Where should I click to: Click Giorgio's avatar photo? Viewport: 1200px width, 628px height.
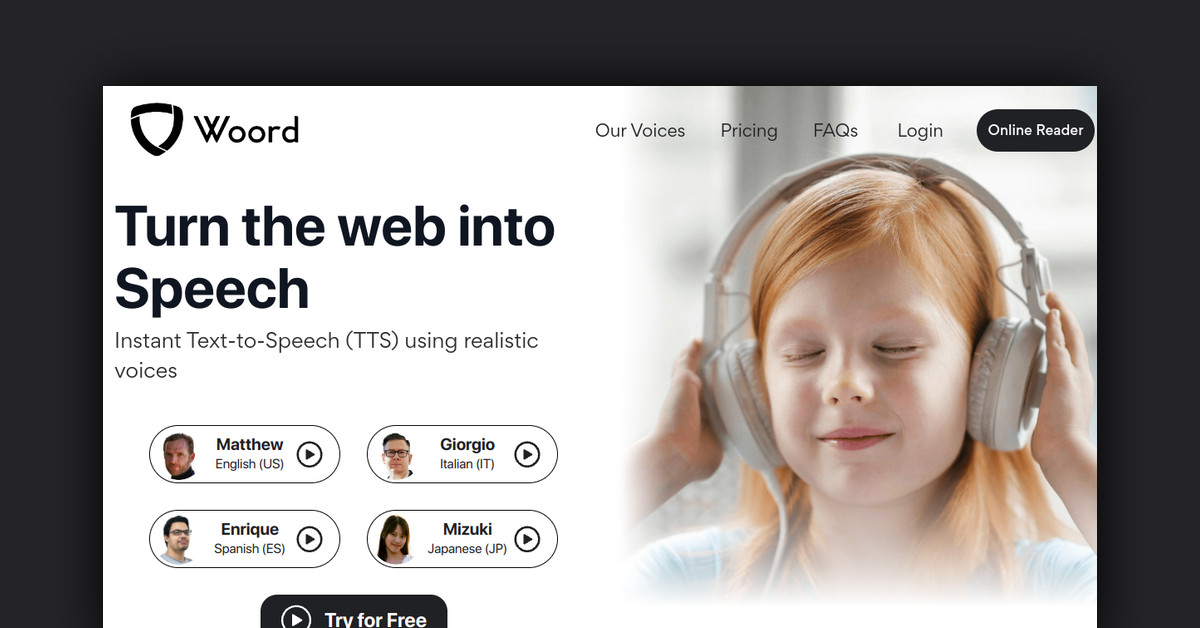(397, 456)
